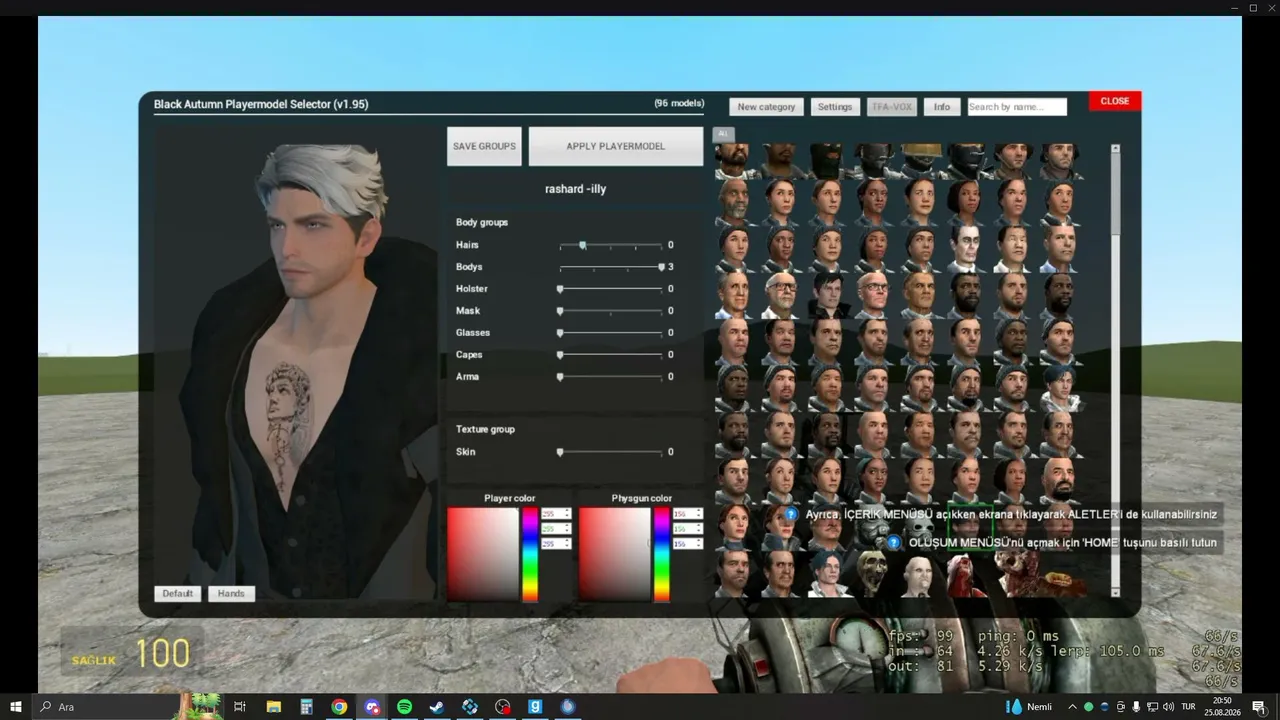The height and width of the screenshot is (720, 1280).
Task: Adjust the Capes slider
Action: pyautogui.click(x=610, y=355)
